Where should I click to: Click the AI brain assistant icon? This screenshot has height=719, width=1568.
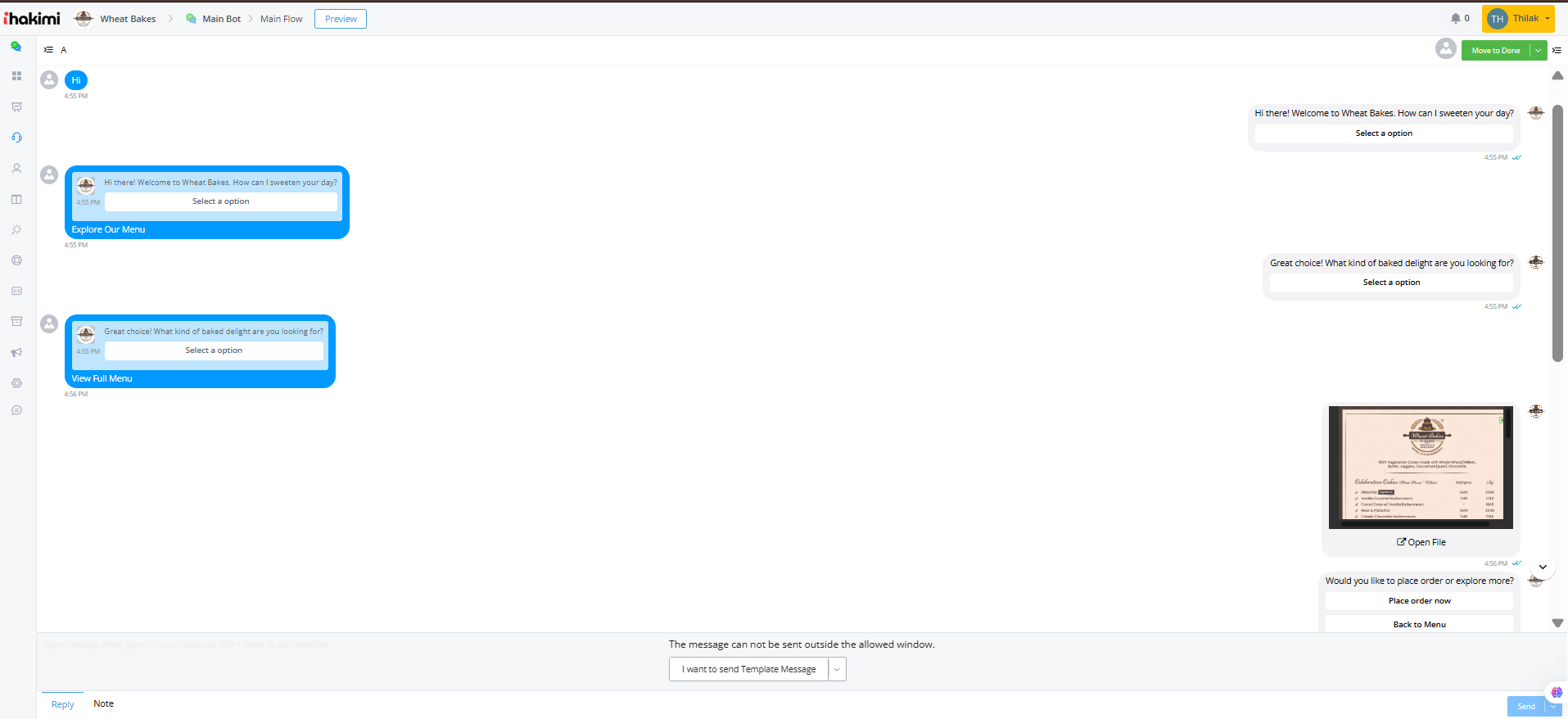tap(1557, 693)
